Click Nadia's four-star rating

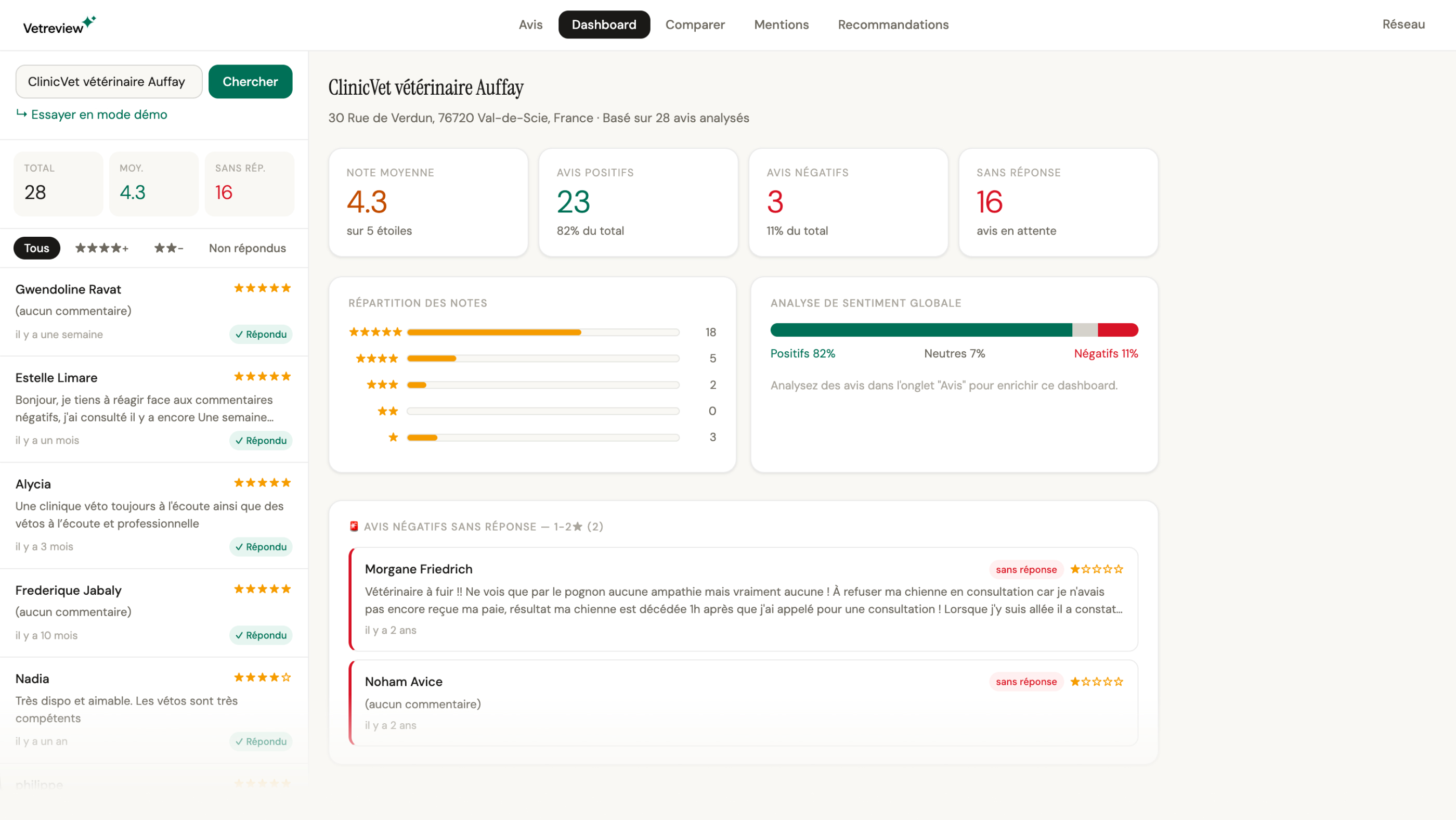(262, 677)
